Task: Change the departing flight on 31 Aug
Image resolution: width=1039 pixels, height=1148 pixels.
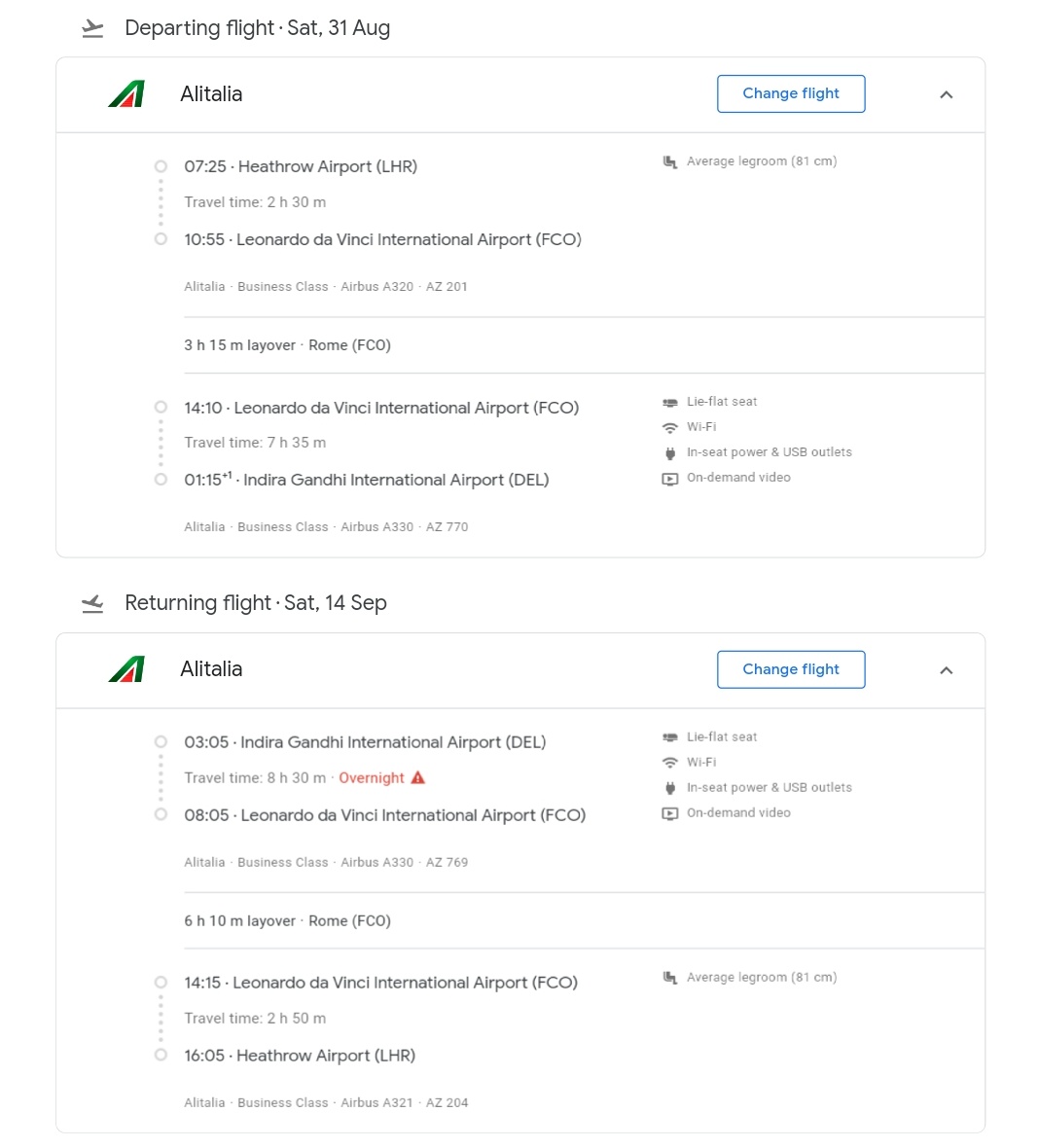Action: click(790, 93)
